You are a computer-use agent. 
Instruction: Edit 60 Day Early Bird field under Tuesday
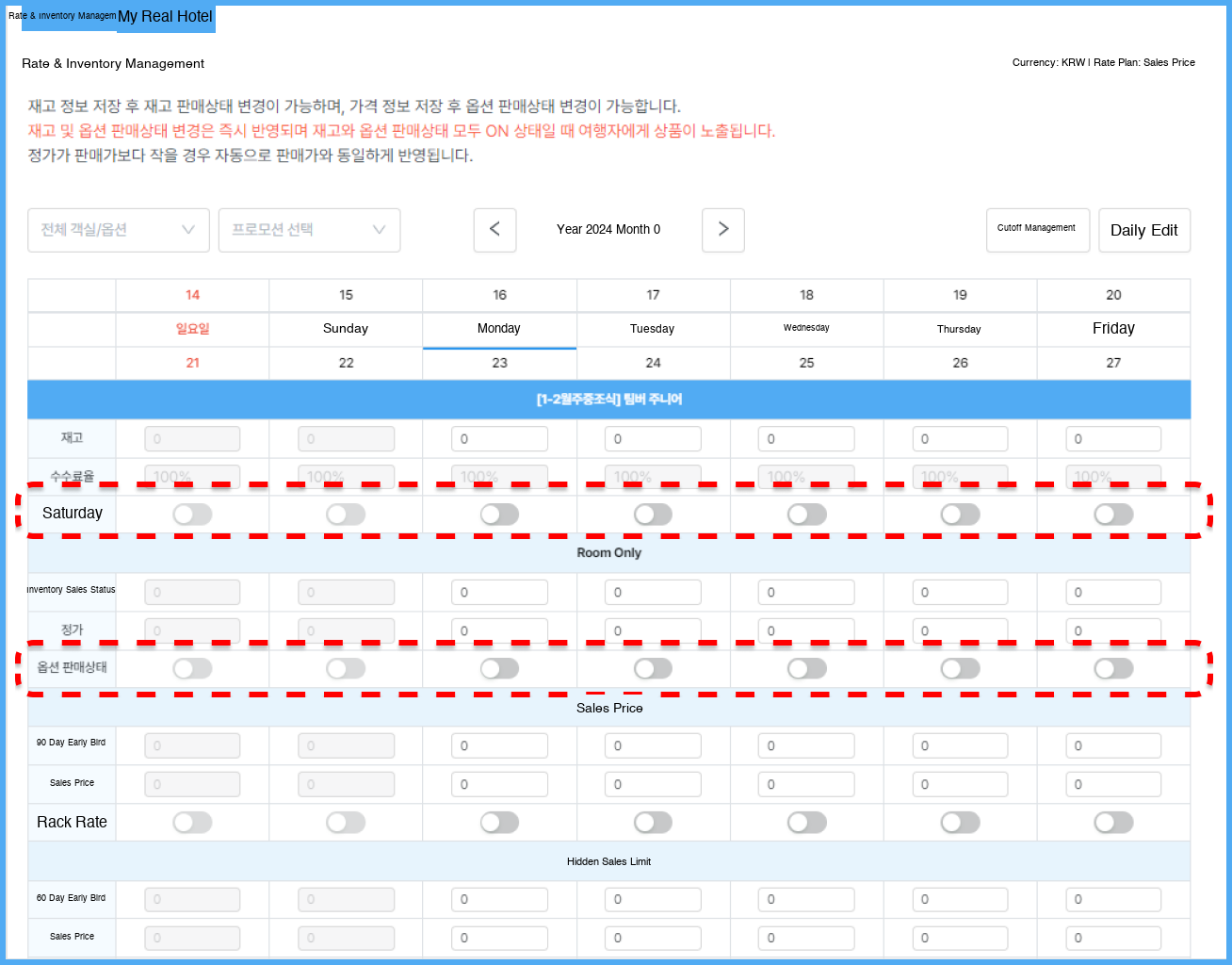pyautogui.click(x=653, y=900)
